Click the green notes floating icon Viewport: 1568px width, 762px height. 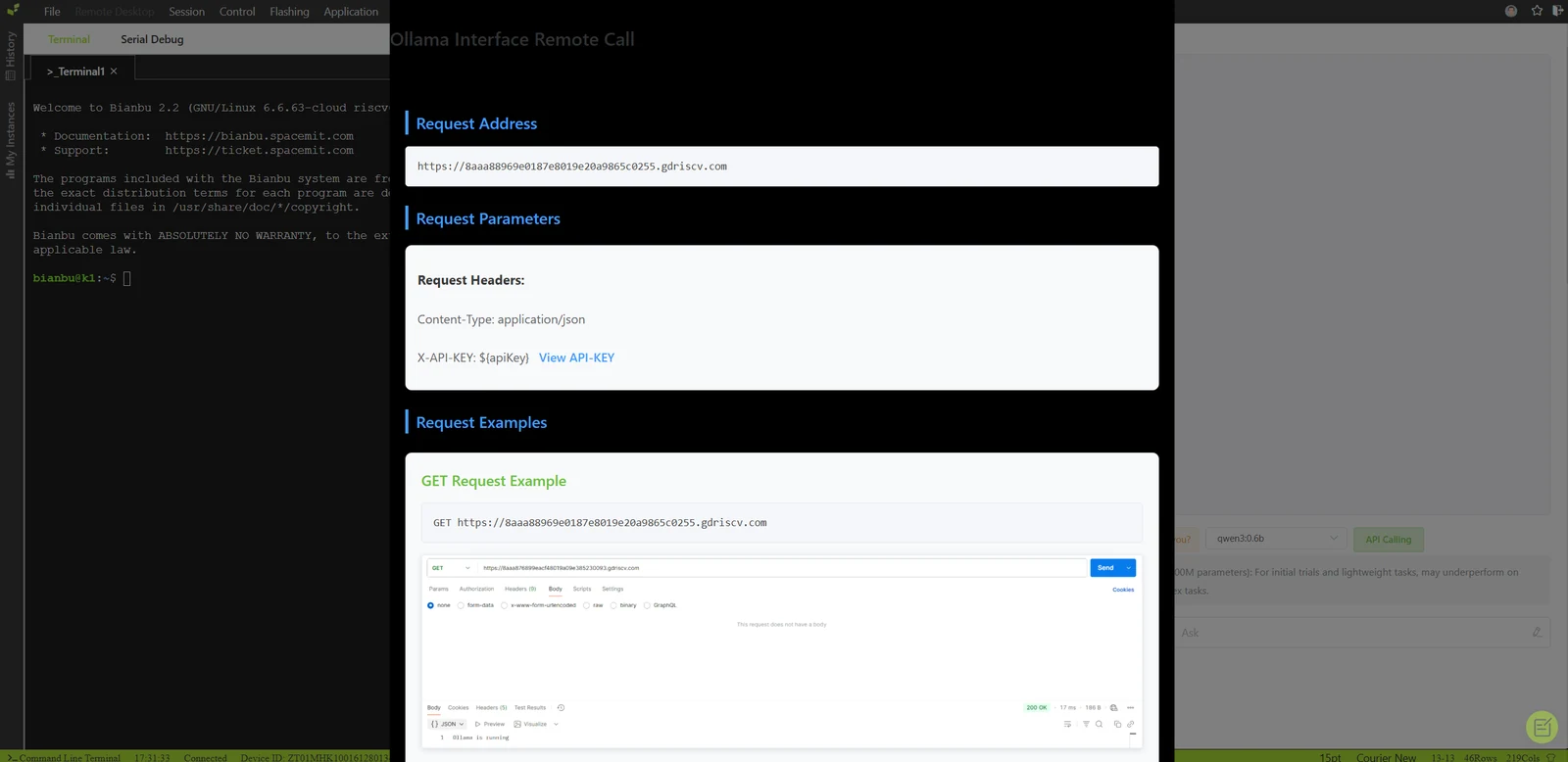point(1543,727)
